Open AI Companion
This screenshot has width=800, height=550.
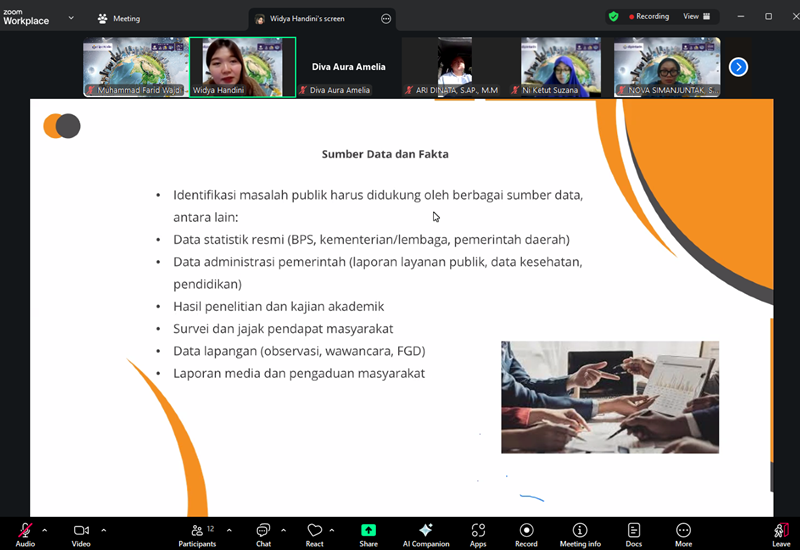click(426, 534)
